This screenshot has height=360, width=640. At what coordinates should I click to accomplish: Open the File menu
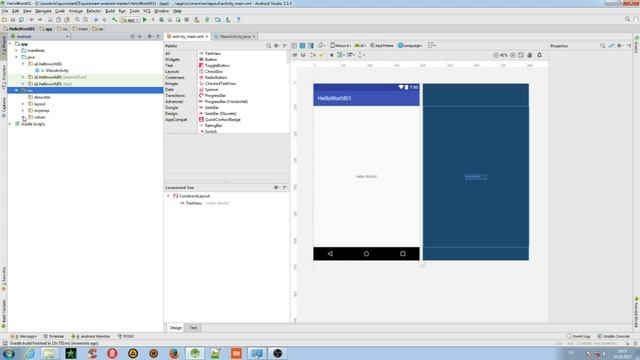[5, 11]
